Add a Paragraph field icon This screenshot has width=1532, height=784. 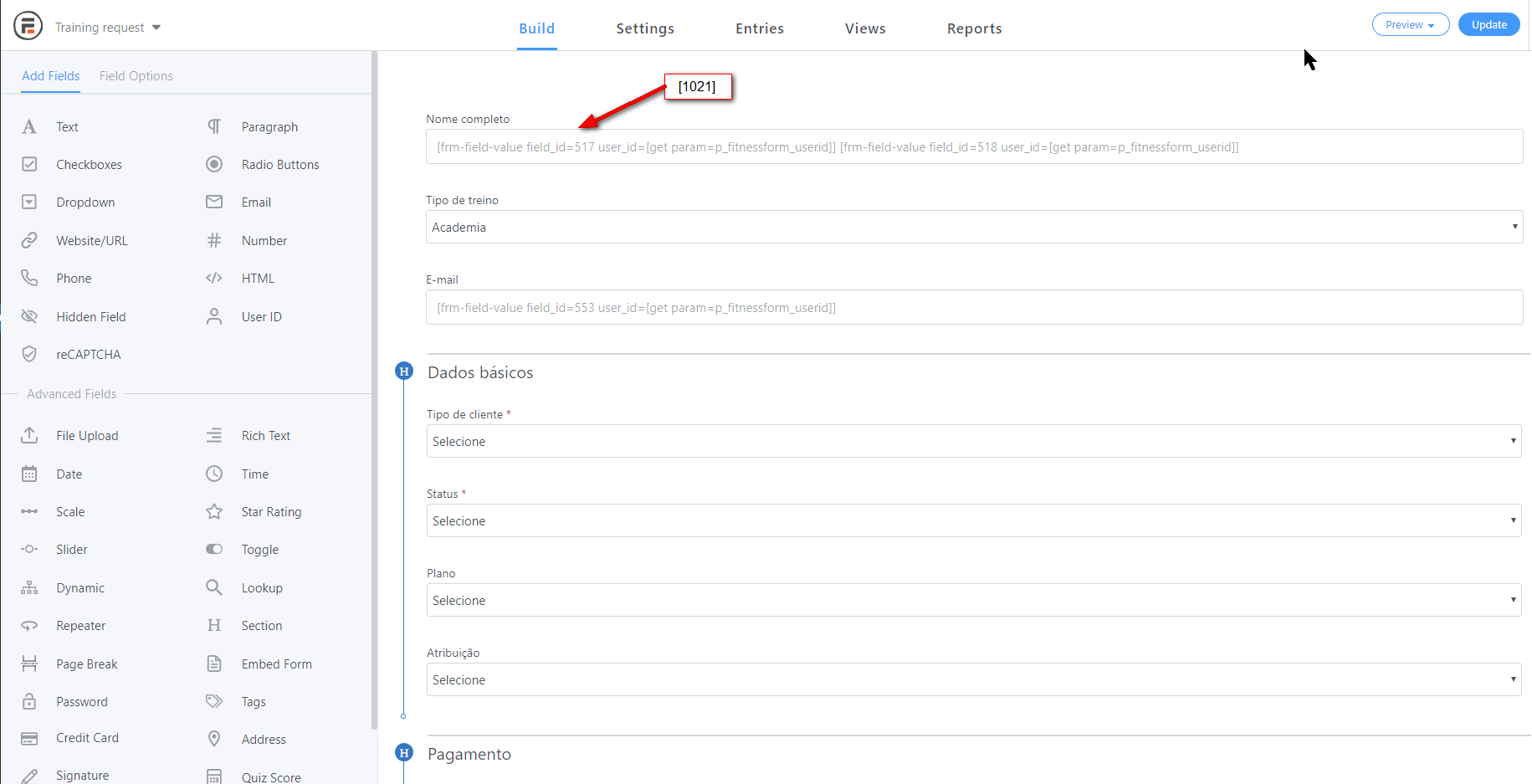pyautogui.click(x=214, y=126)
